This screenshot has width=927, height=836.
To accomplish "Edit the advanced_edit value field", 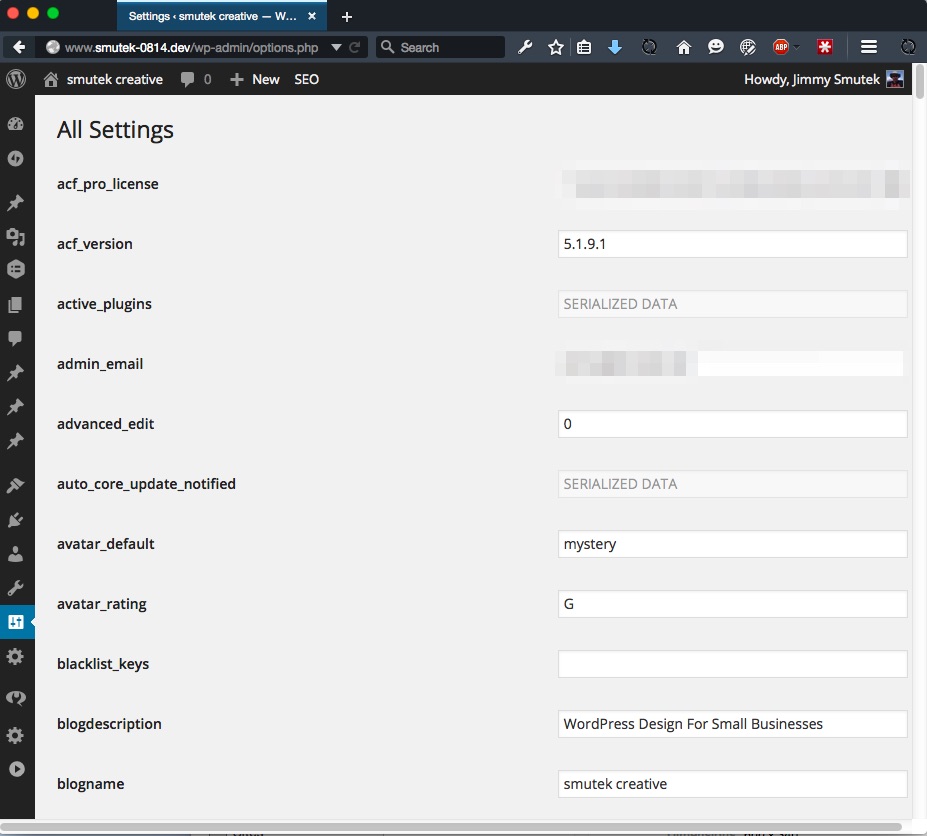I will coord(732,424).
